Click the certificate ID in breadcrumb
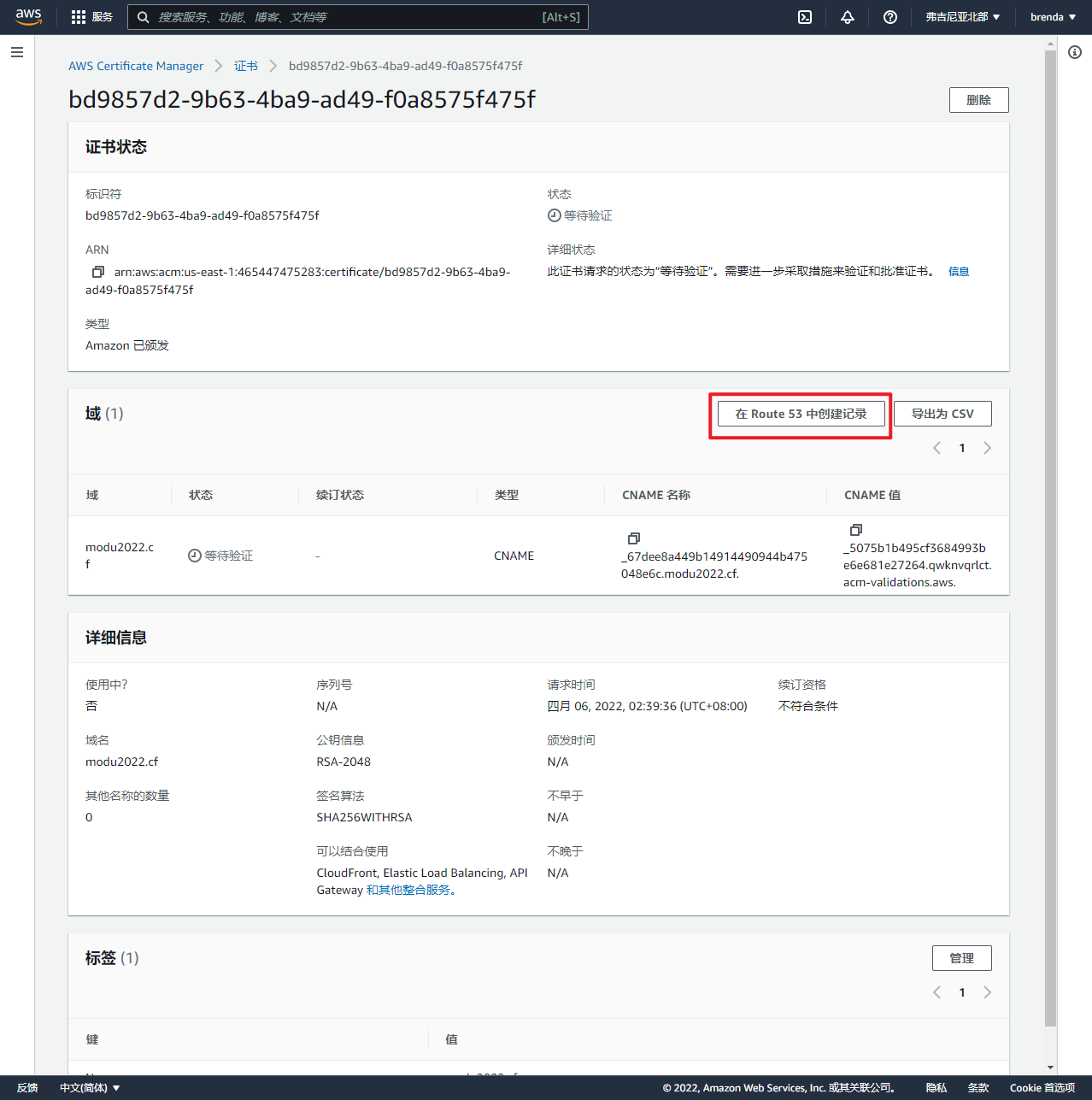 (405, 66)
